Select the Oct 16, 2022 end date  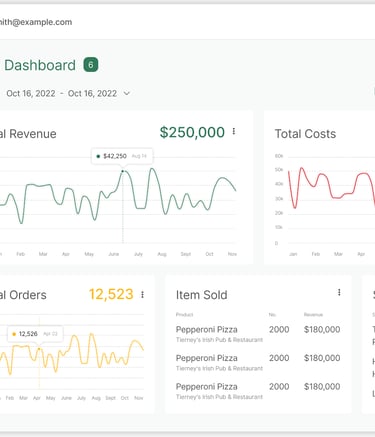[92, 93]
